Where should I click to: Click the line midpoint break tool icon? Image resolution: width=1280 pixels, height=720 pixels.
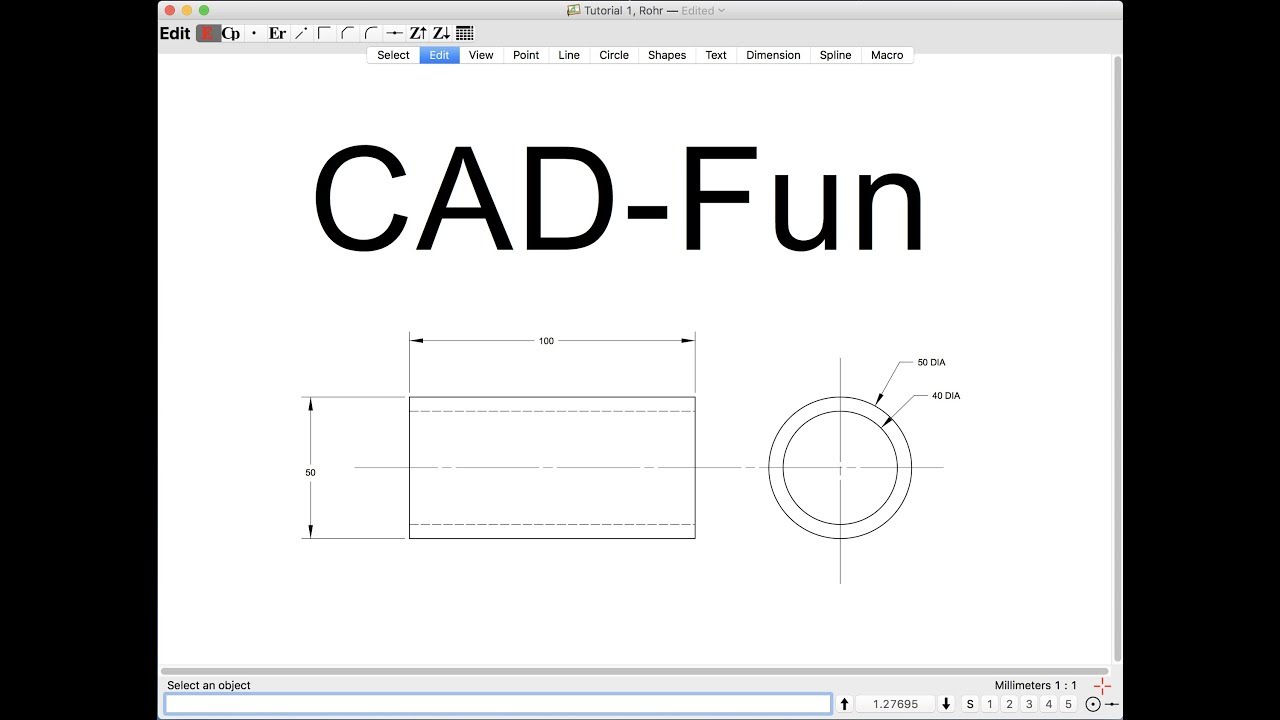394,33
